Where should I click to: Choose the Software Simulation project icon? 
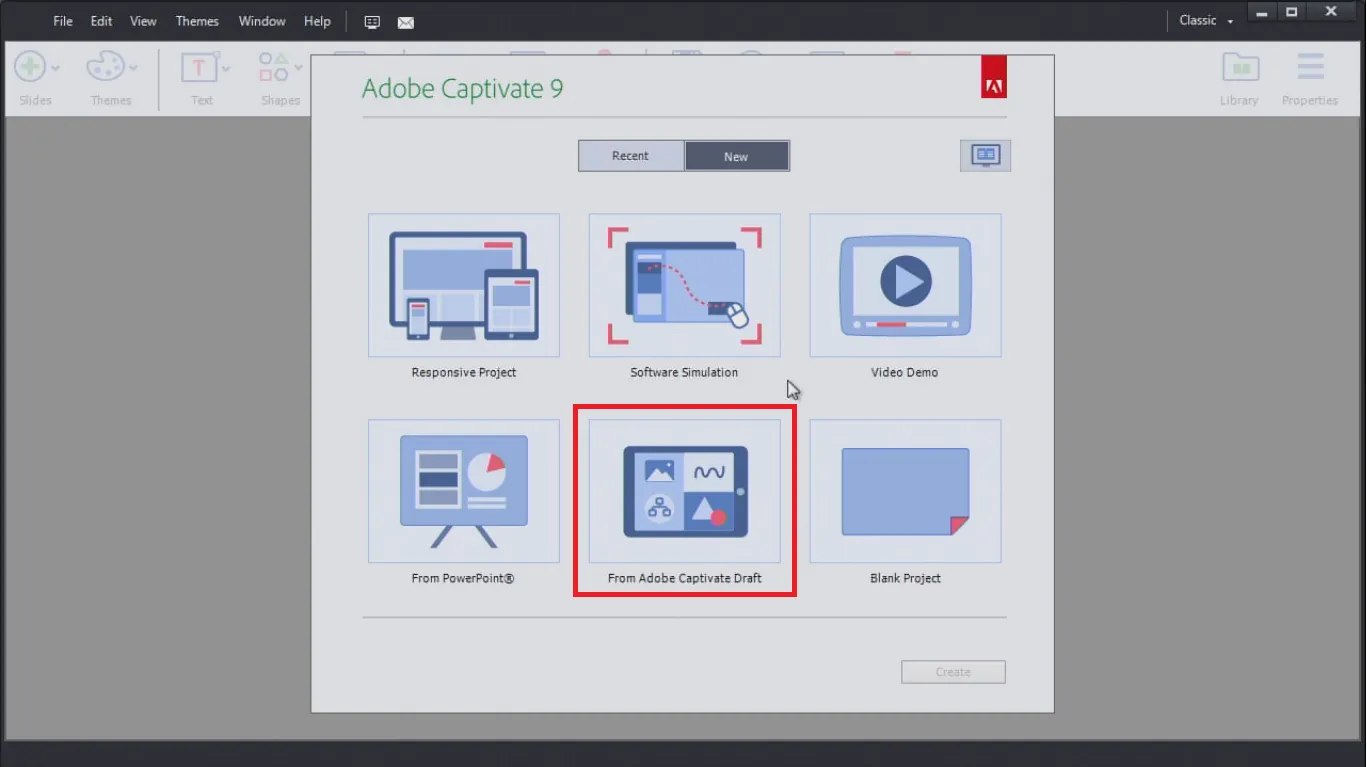[685, 285]
